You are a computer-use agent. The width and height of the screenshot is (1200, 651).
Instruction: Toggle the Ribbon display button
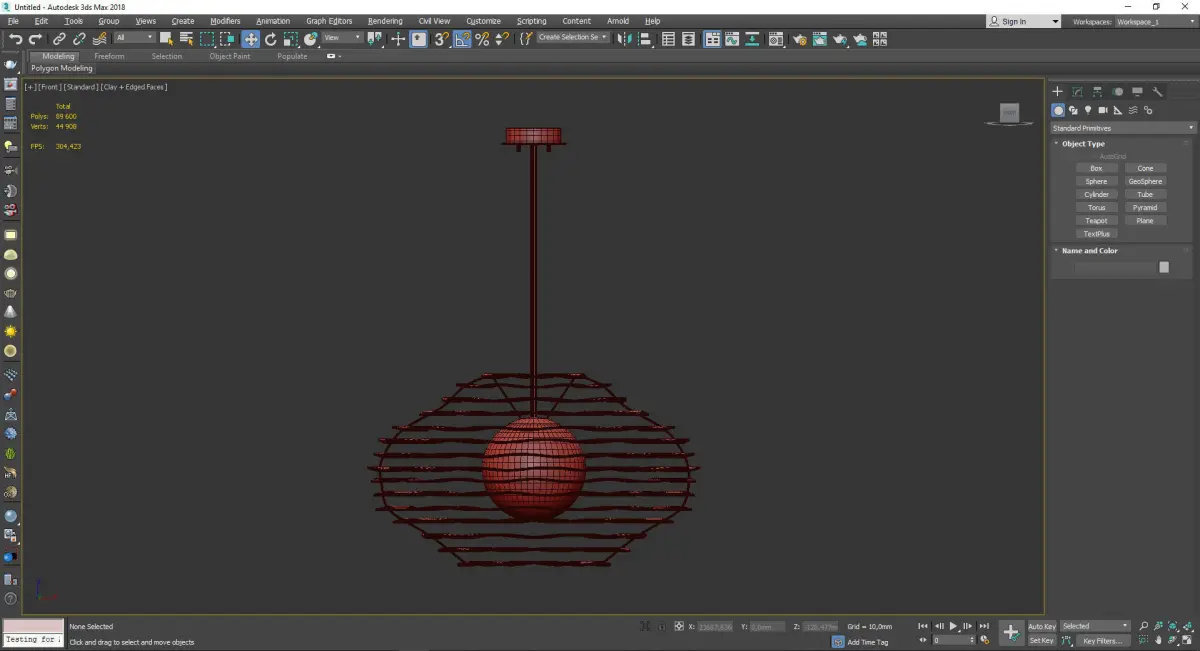pyautogui.click(x=712, y=39)
